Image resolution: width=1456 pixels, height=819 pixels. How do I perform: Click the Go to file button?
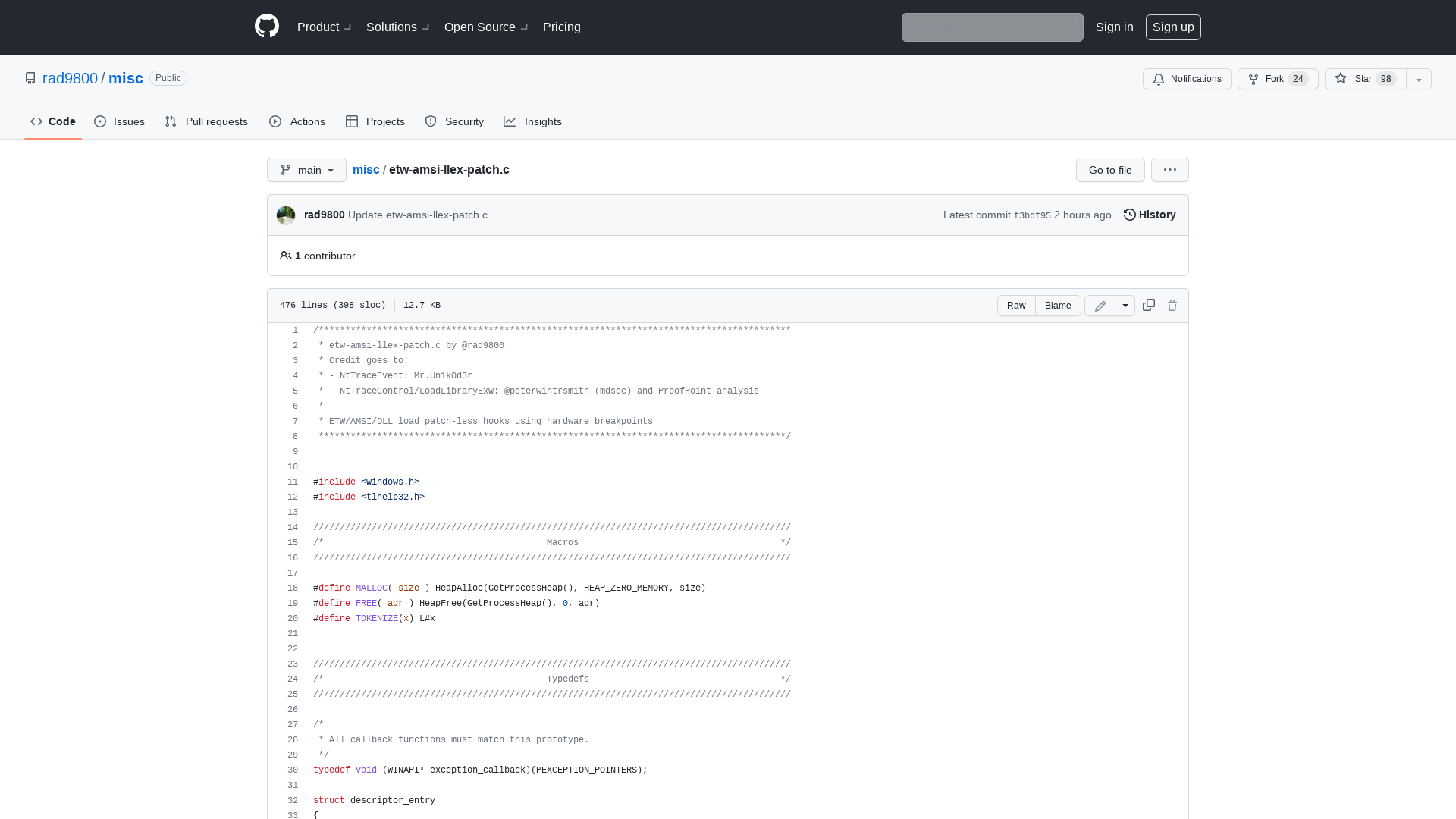point(1109,170)
